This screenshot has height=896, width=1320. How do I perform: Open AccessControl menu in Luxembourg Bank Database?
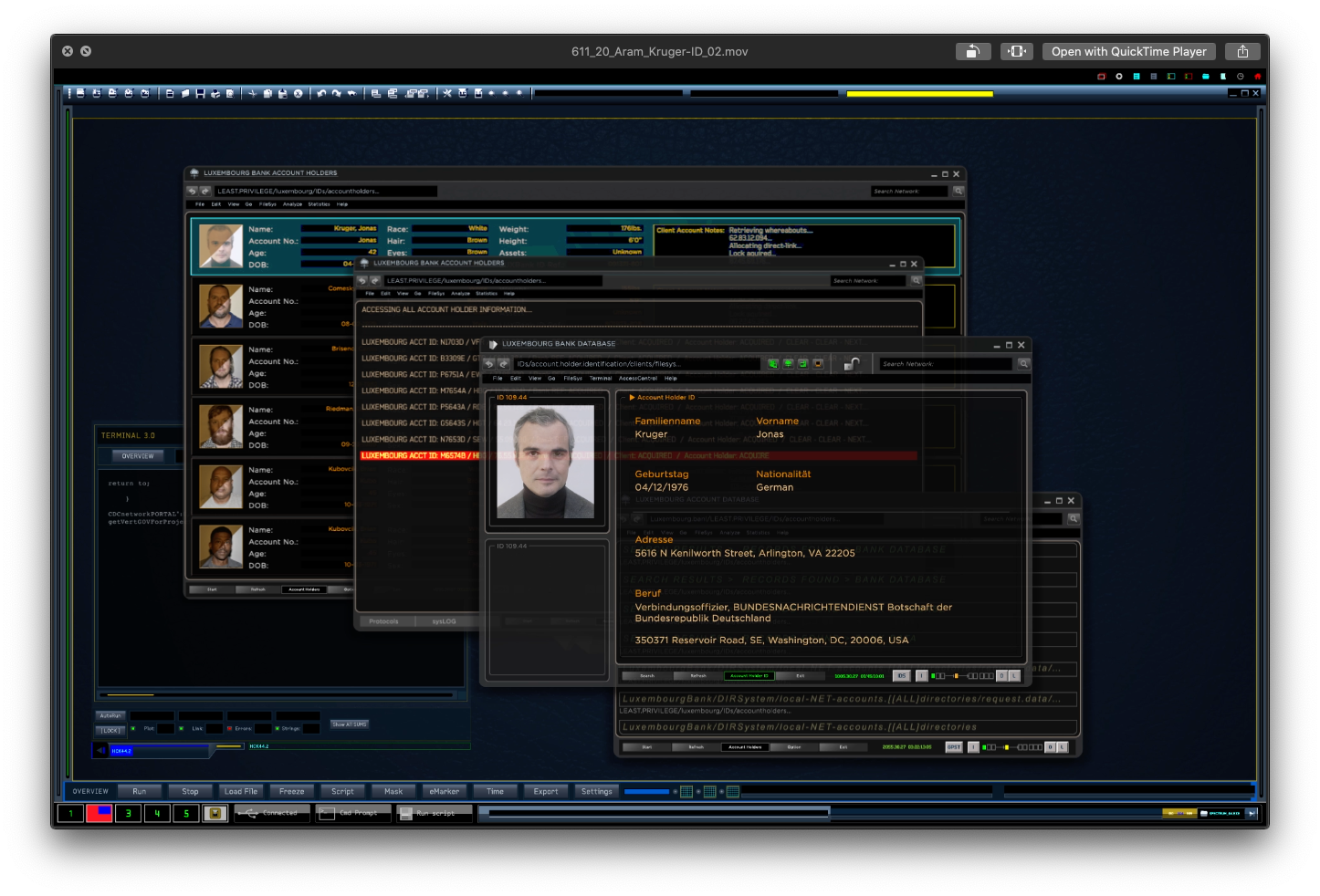click(638, 378)
